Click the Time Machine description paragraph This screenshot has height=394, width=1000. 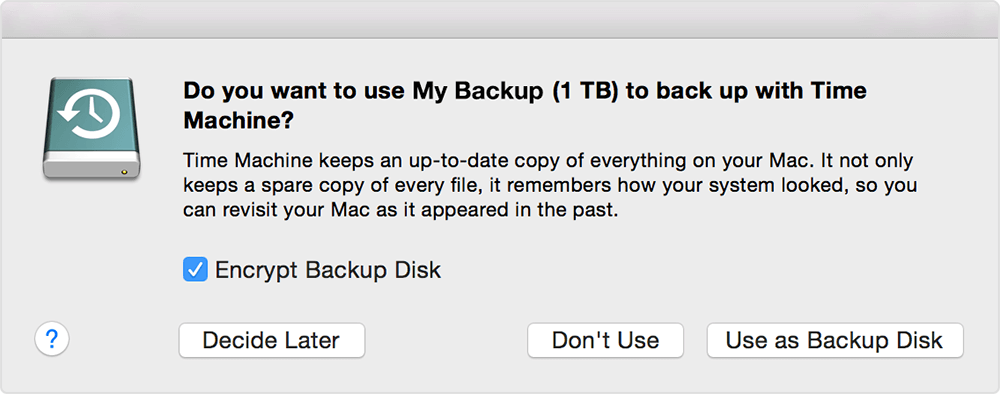point(549,185)
